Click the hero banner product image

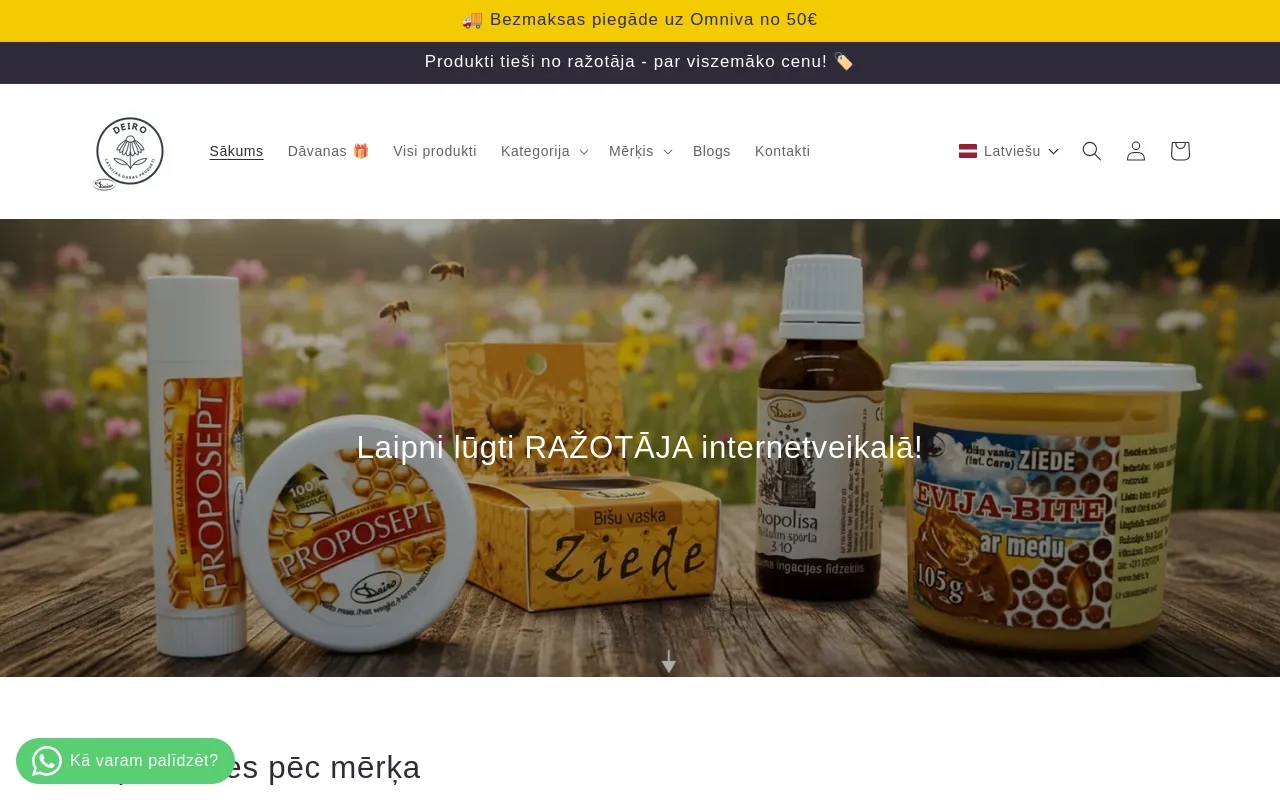pos(640,448)
